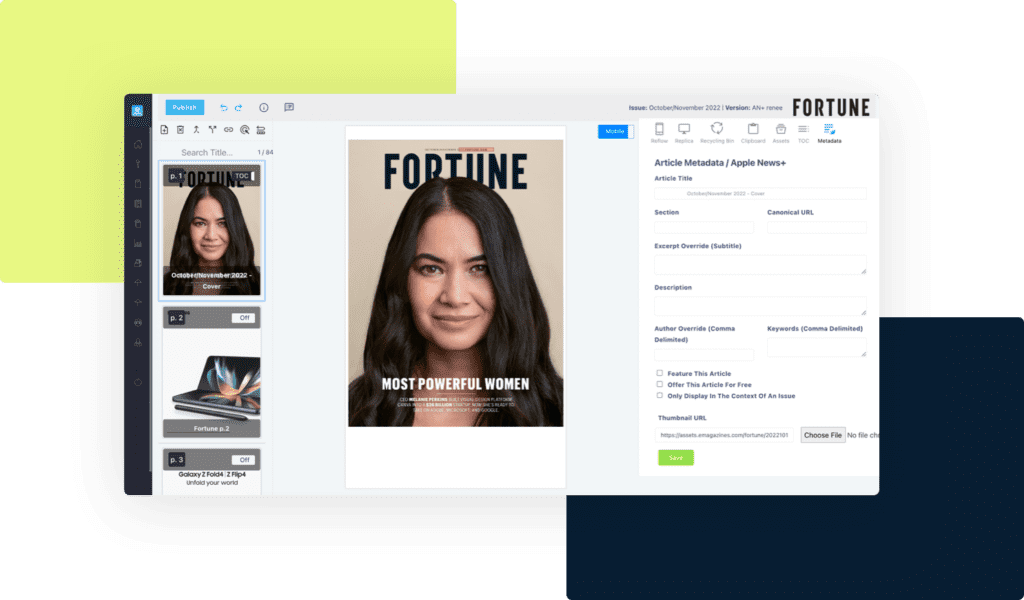Image resolution: width=1024 pixels, height=600 pixels.
Task: Click the bar chart icon in left sidebar
Action: [x=138, y=244]
